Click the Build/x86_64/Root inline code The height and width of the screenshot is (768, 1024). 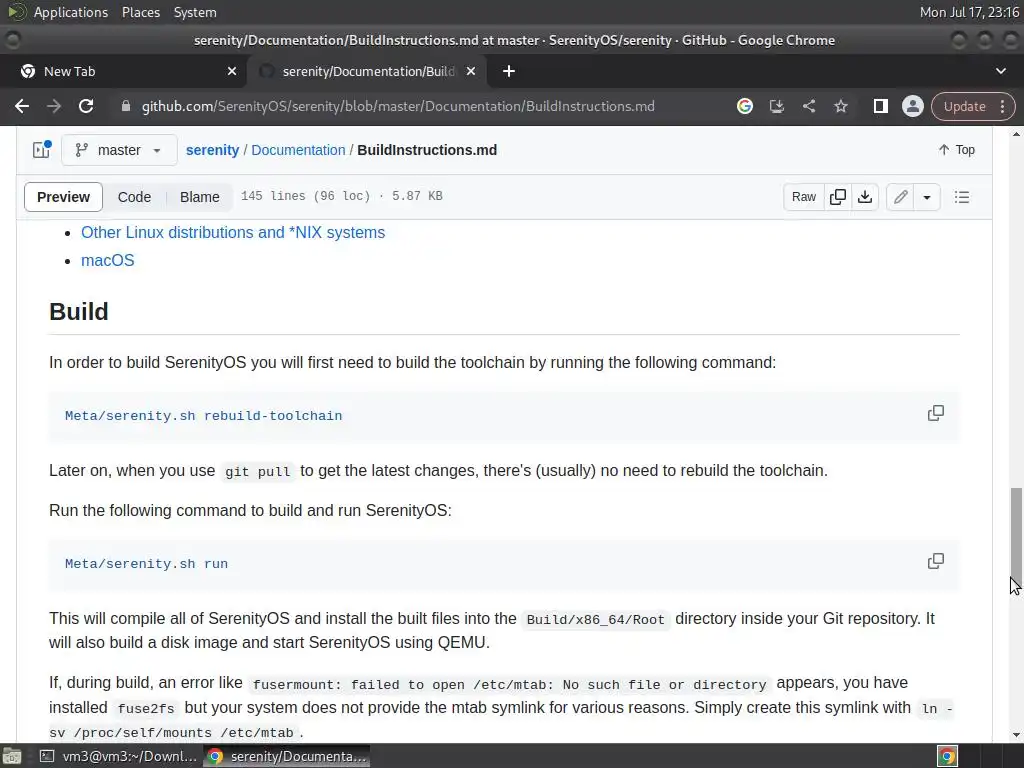596,619
